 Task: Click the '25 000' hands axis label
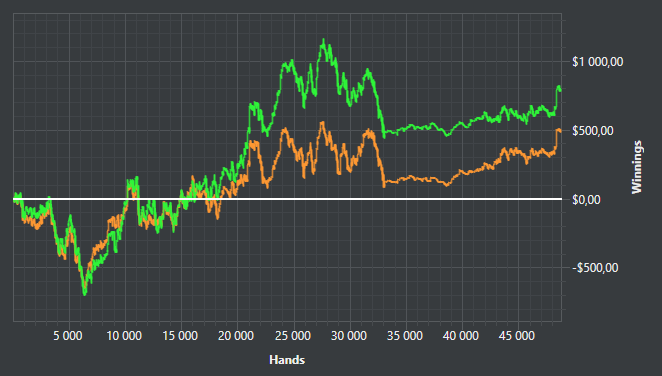(293, 336)
